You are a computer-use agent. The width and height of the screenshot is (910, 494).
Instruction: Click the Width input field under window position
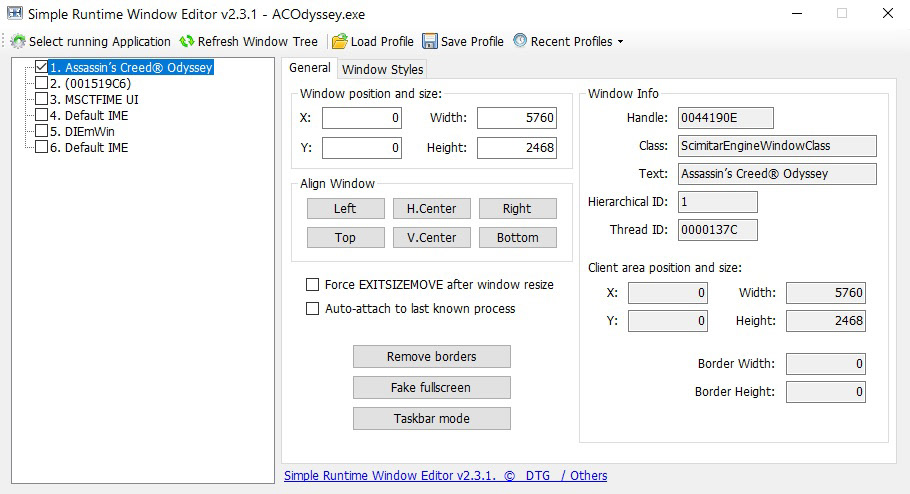(x=517, y=118)
